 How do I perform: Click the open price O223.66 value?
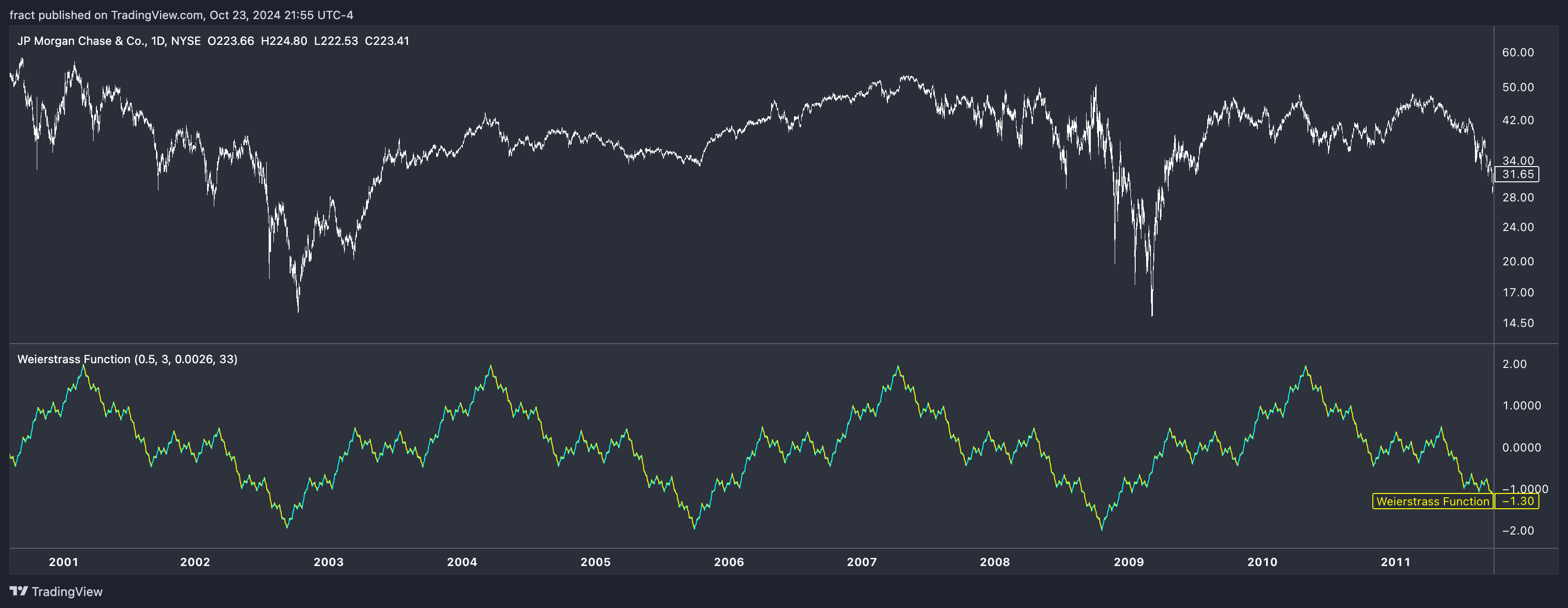click(x=230, y=41)
